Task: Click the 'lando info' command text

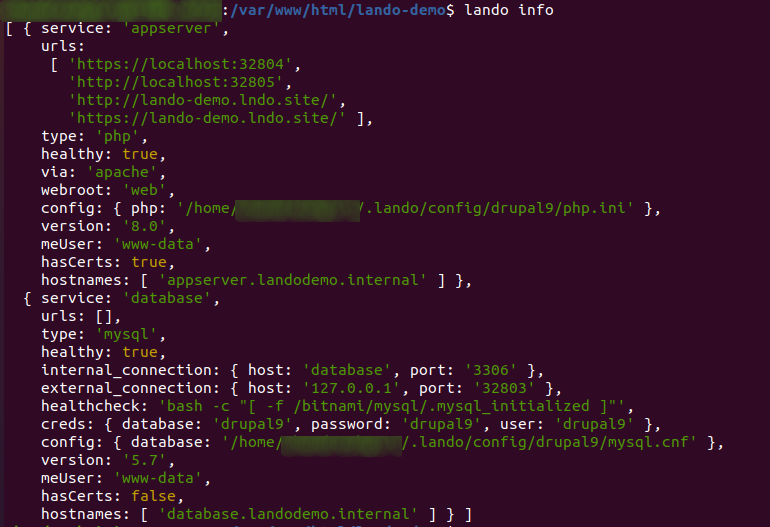Action: pos(509,10)
